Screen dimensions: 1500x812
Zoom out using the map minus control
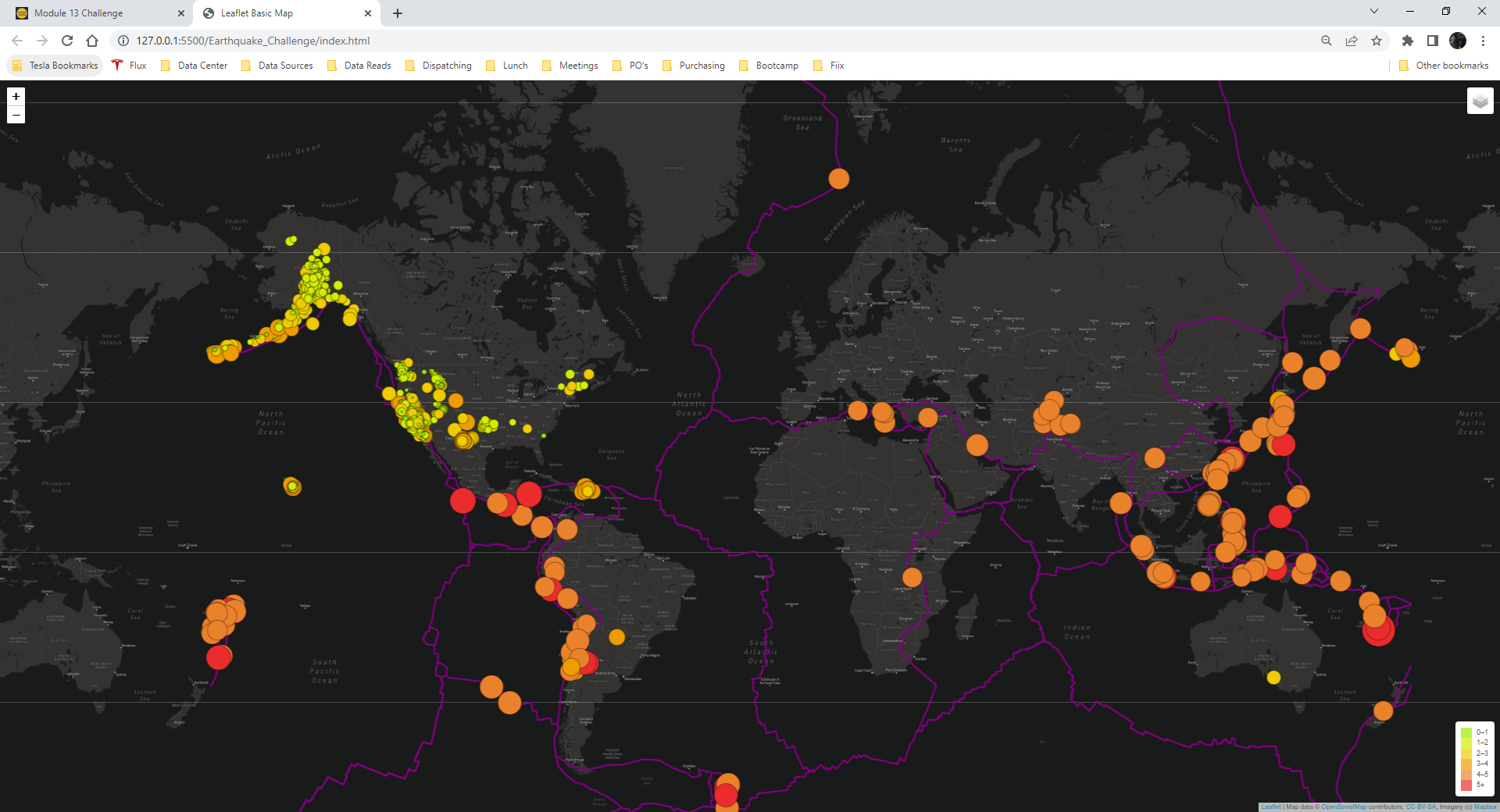[16, 114]
